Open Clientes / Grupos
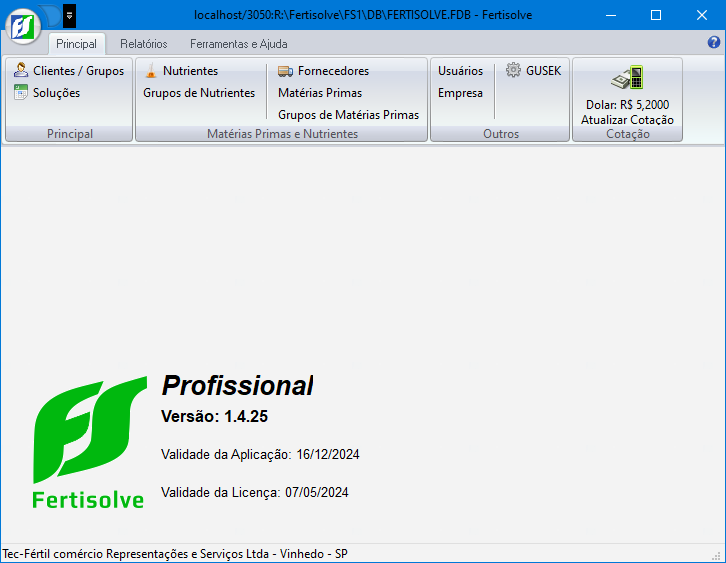 pos(69,70)
